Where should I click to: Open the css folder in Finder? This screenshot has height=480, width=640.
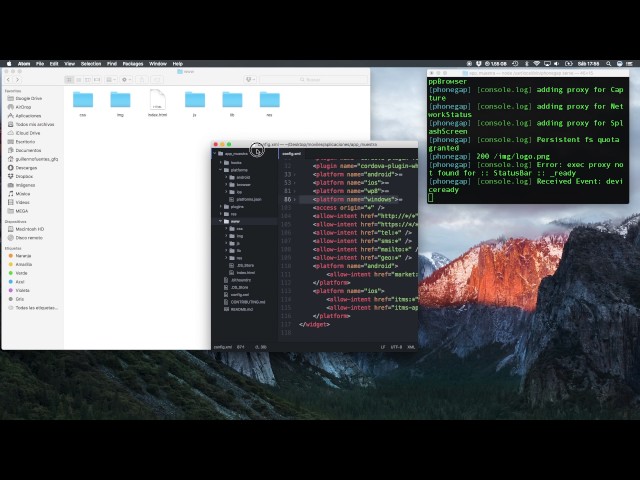pos(83,100)
